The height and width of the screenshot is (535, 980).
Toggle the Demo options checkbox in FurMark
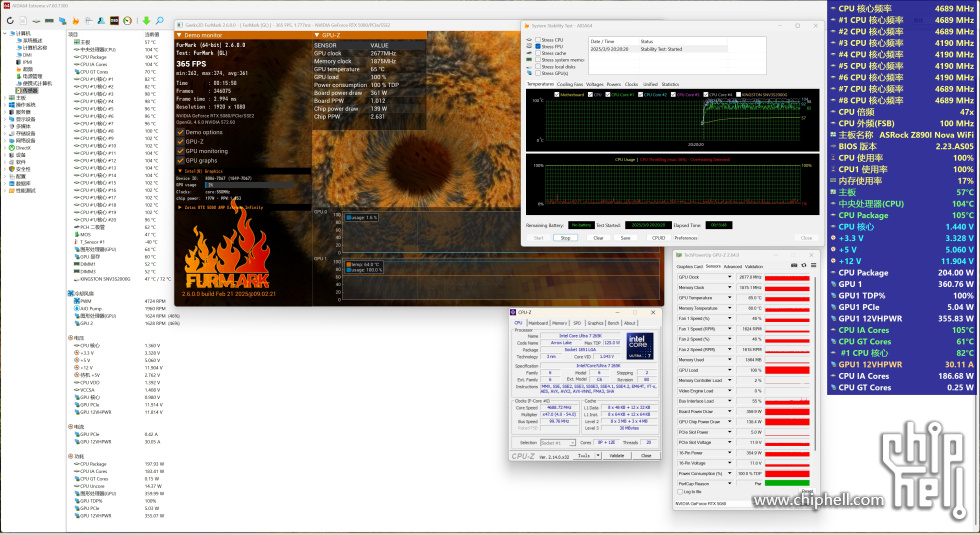pos(181,132)
